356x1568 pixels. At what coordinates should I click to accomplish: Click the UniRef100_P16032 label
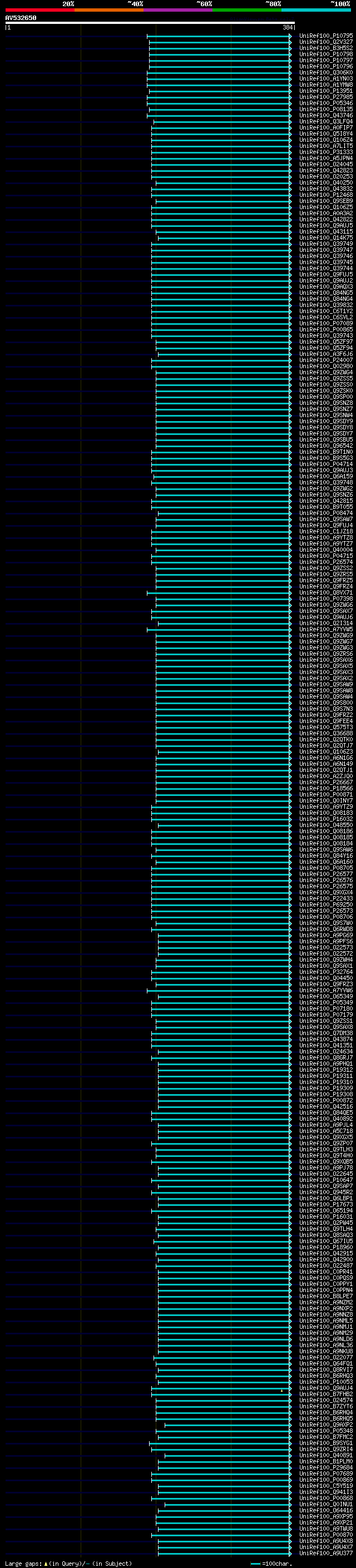tap(326, 819)
